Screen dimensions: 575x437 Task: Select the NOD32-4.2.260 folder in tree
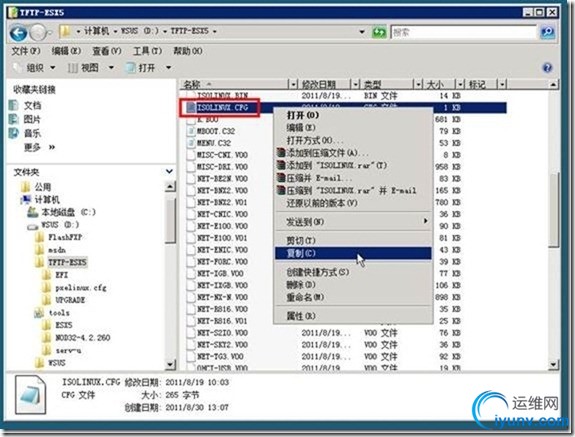tap(83, 338)
